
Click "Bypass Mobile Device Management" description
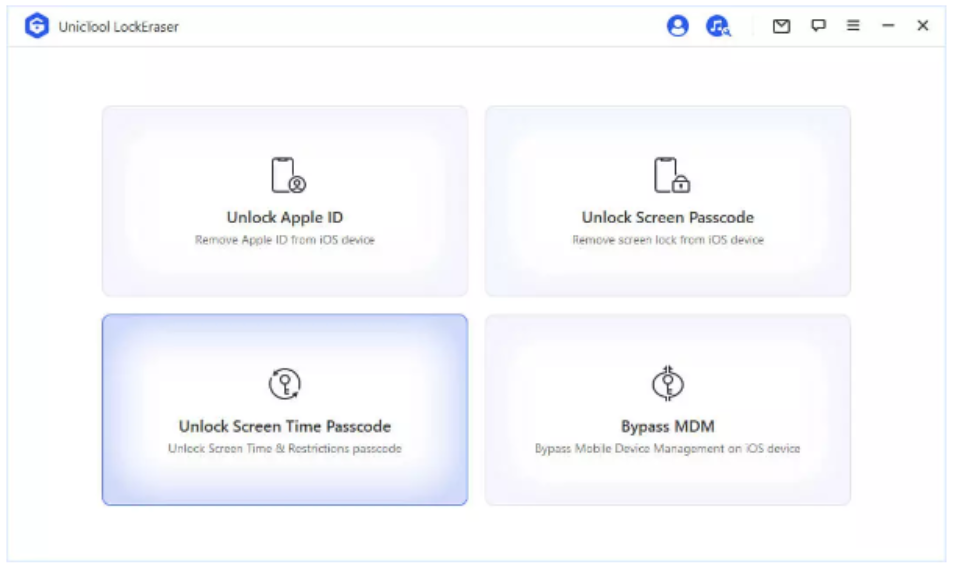coord(667,449)
